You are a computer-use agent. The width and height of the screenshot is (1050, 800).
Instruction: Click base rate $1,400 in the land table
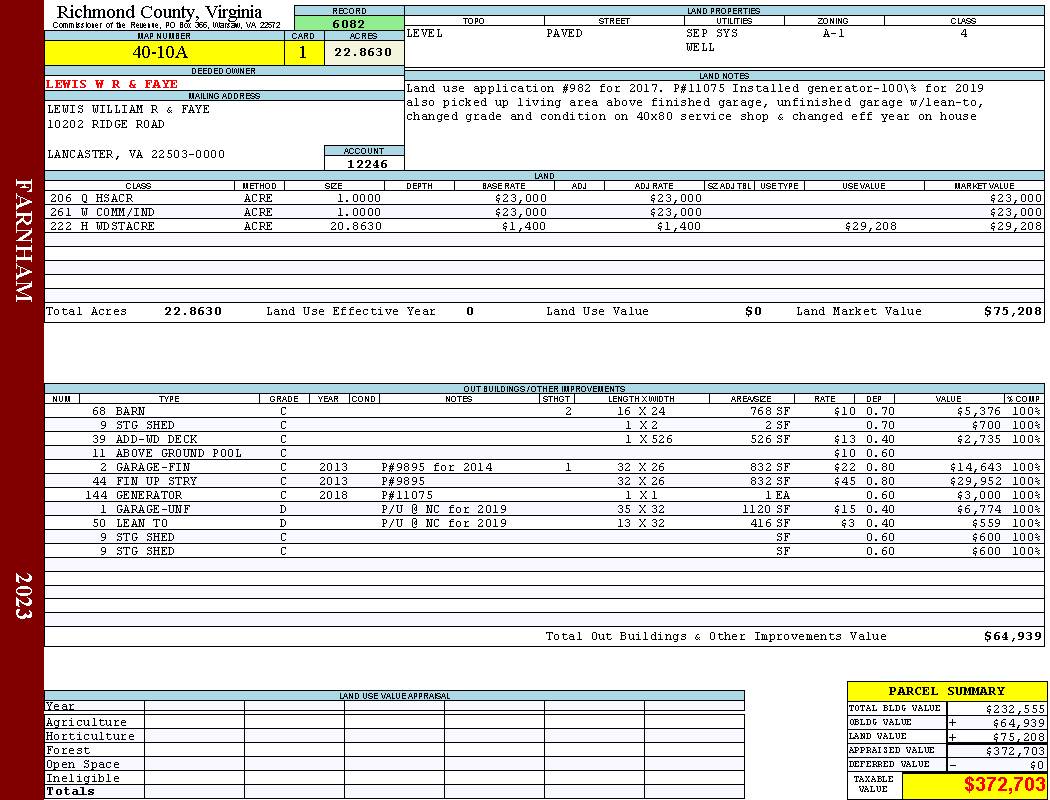coord(524,226)
